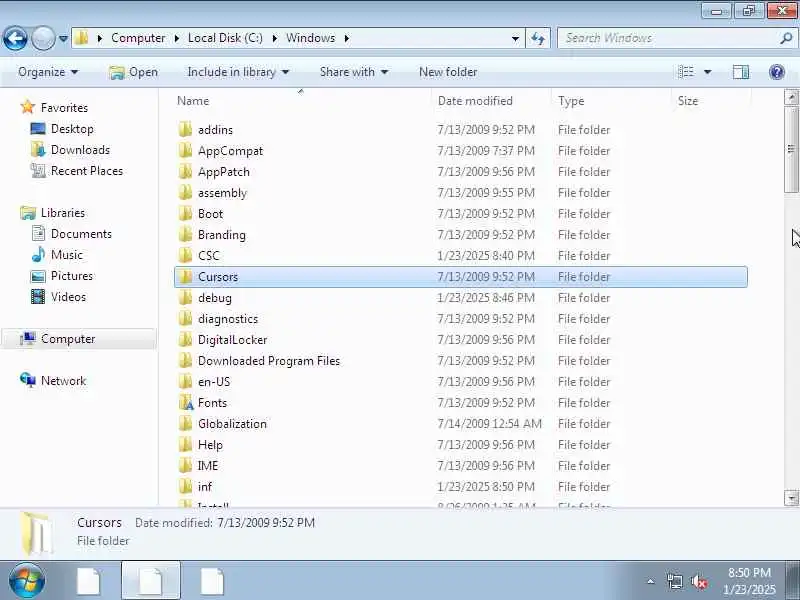
Task: Show hidden icons in system tray
Action: click(651, 581)
